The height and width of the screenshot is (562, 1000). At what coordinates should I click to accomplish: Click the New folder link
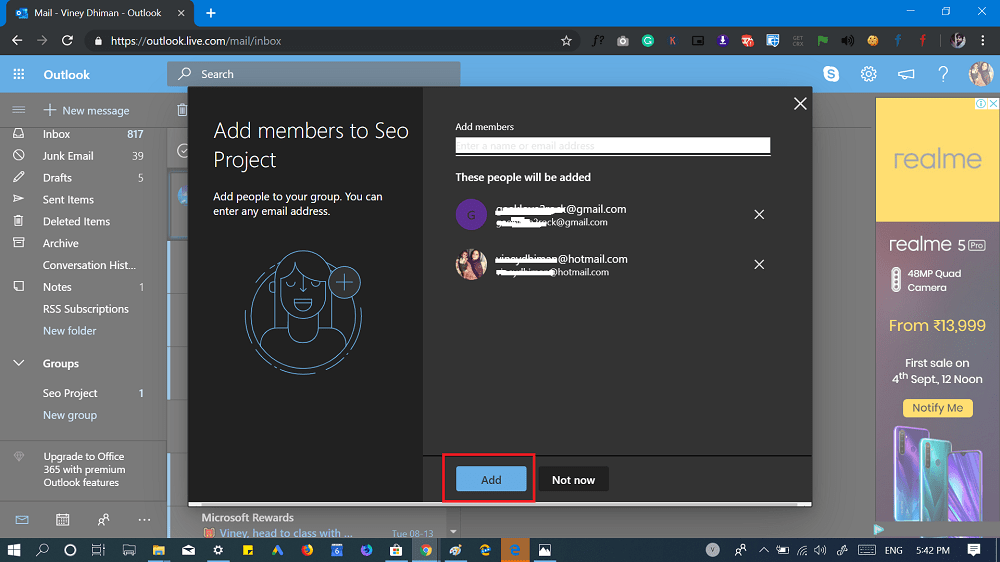pyautogui.click(x=70, y=330)
